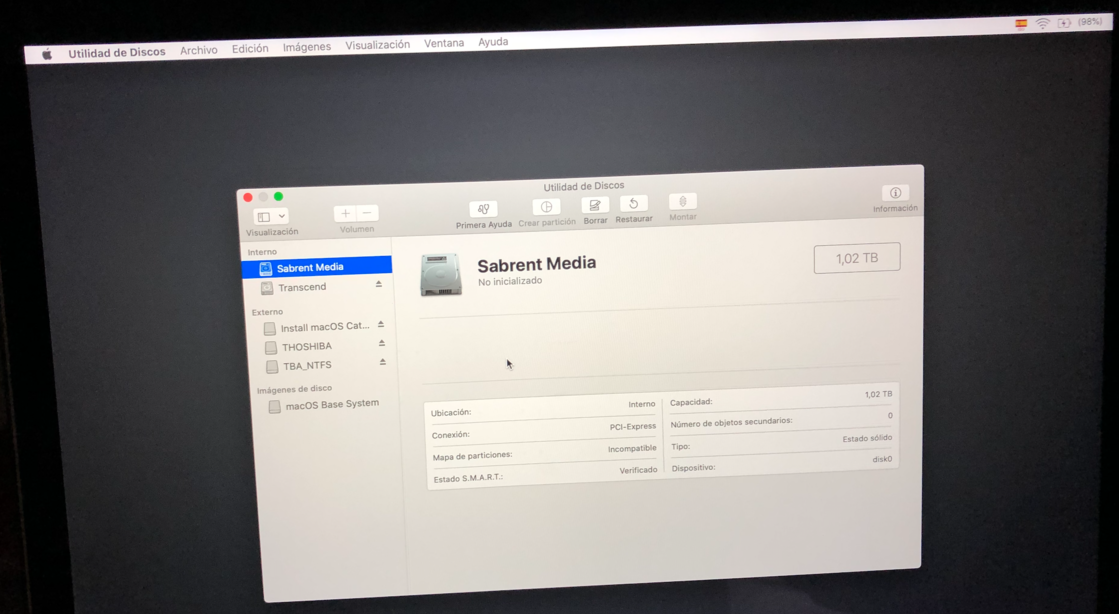Eject the THOSHIBA volume
This screenshot has width=1119, height=614.
click(x=382, y=343)
